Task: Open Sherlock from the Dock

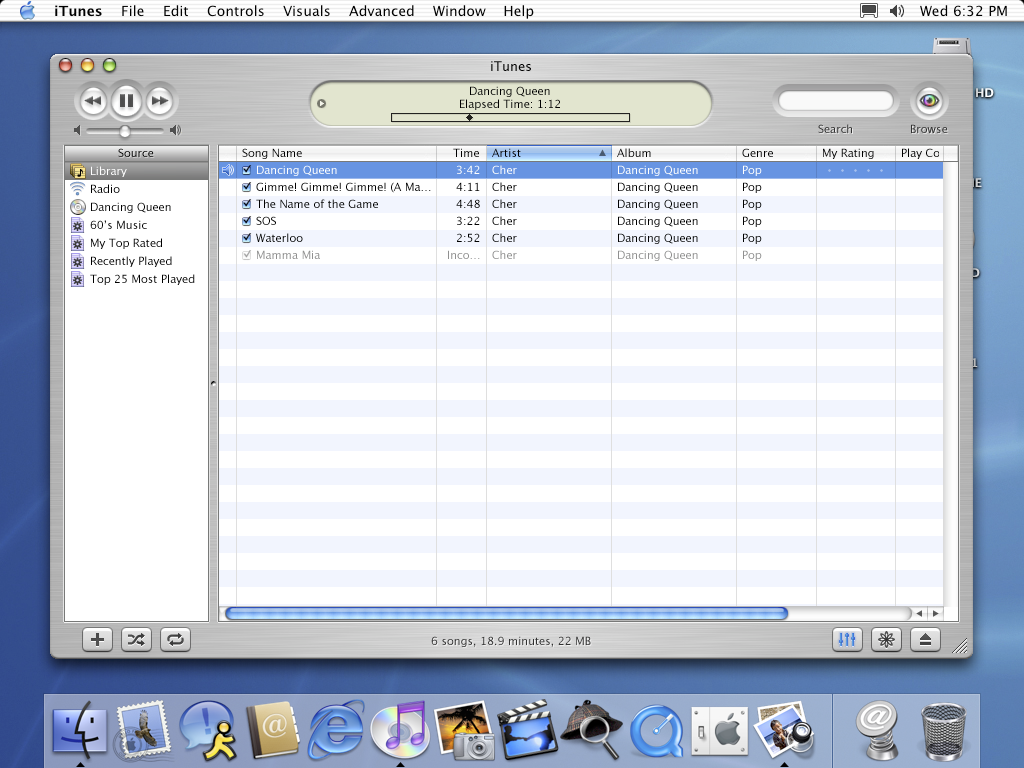Action: [x=592, y=729]
